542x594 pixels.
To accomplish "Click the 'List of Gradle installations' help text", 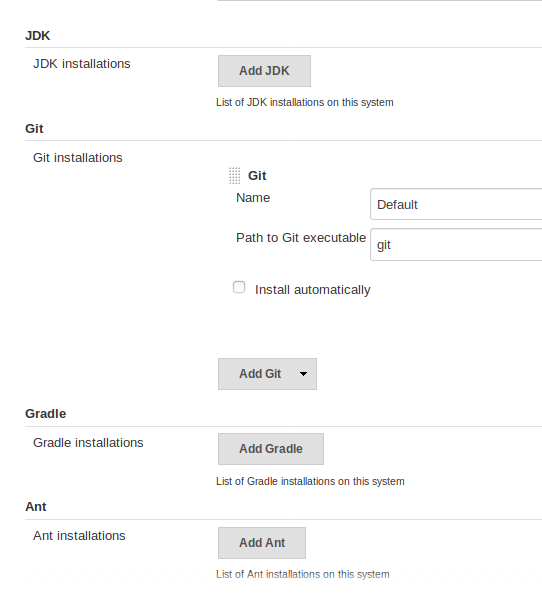I will [x=310, y=481].
